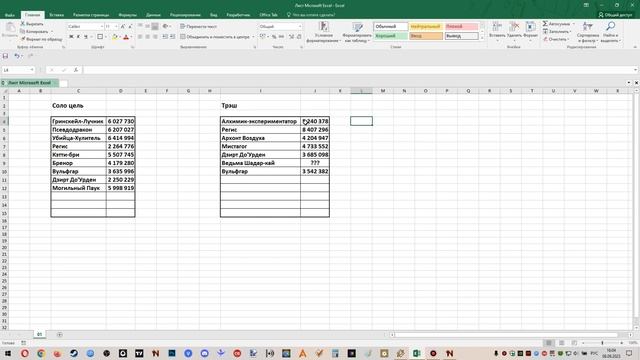Switch to the Данные tab
Screen dimensions: 640x360
point(153,15)
